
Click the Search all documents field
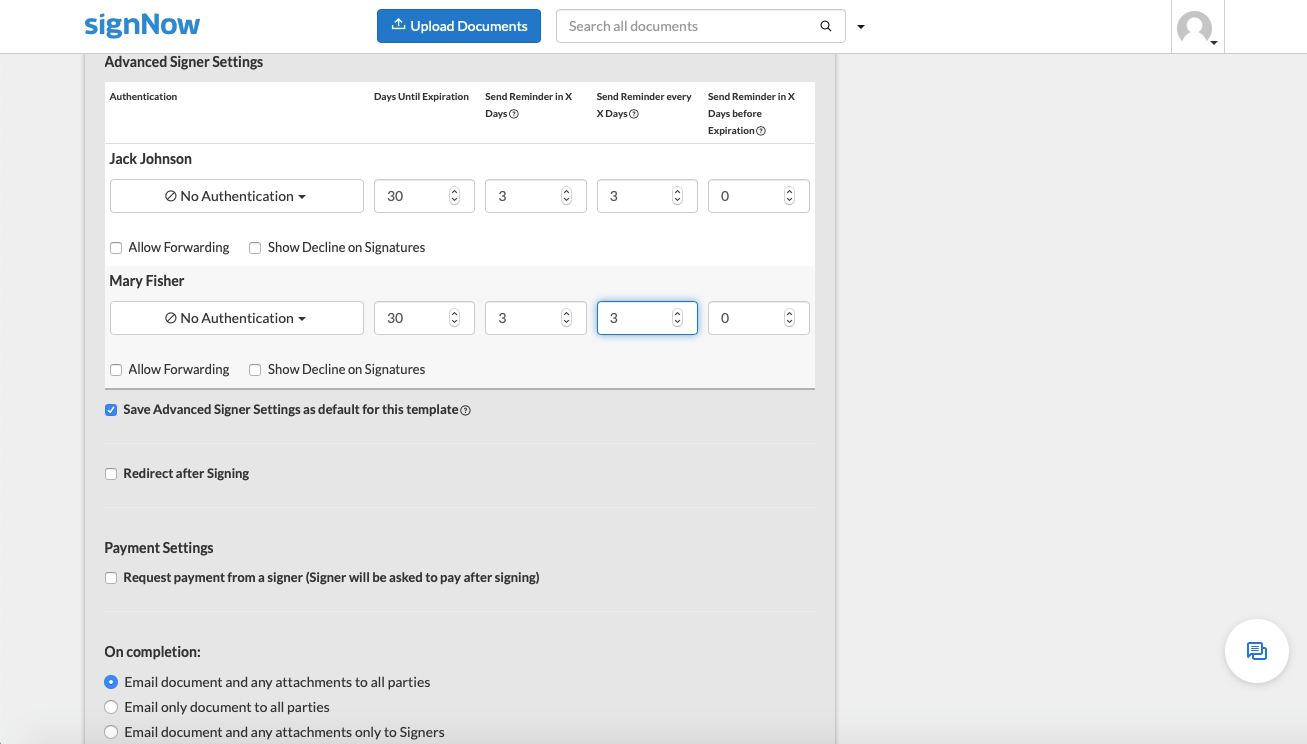point(690,27)
